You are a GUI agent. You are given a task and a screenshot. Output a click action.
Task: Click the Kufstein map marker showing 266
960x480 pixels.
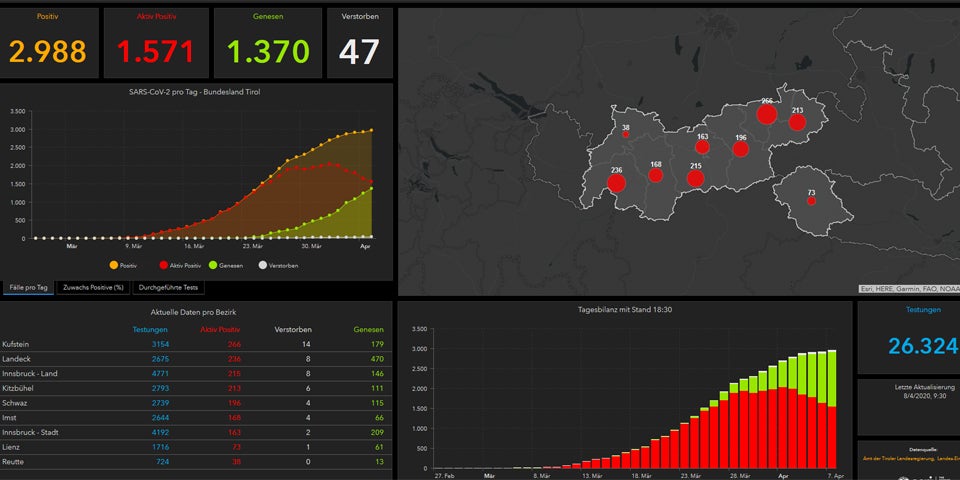pyautogui.click(x=767, y=115)
